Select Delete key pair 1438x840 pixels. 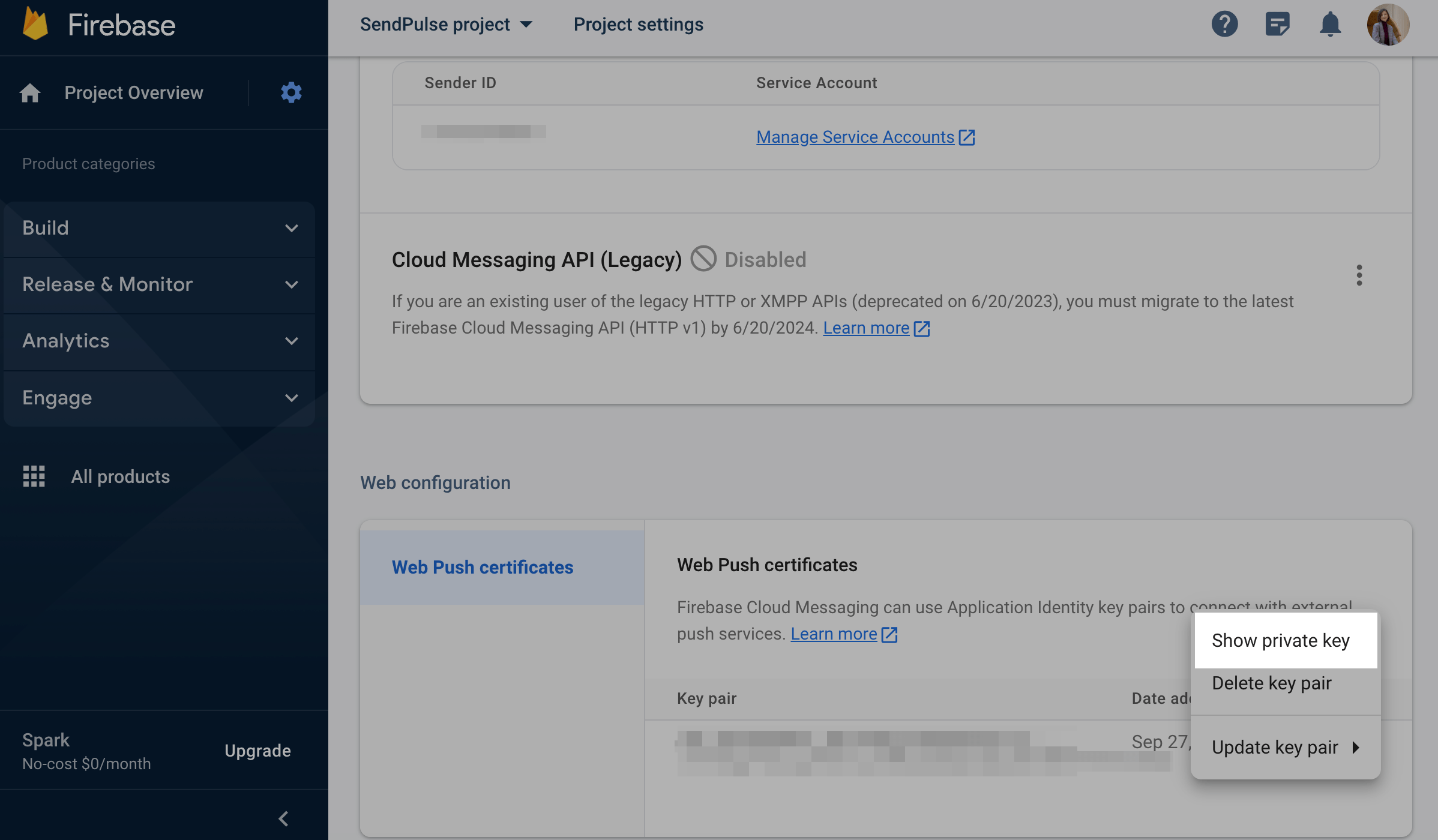click(x=1286, y=683)
